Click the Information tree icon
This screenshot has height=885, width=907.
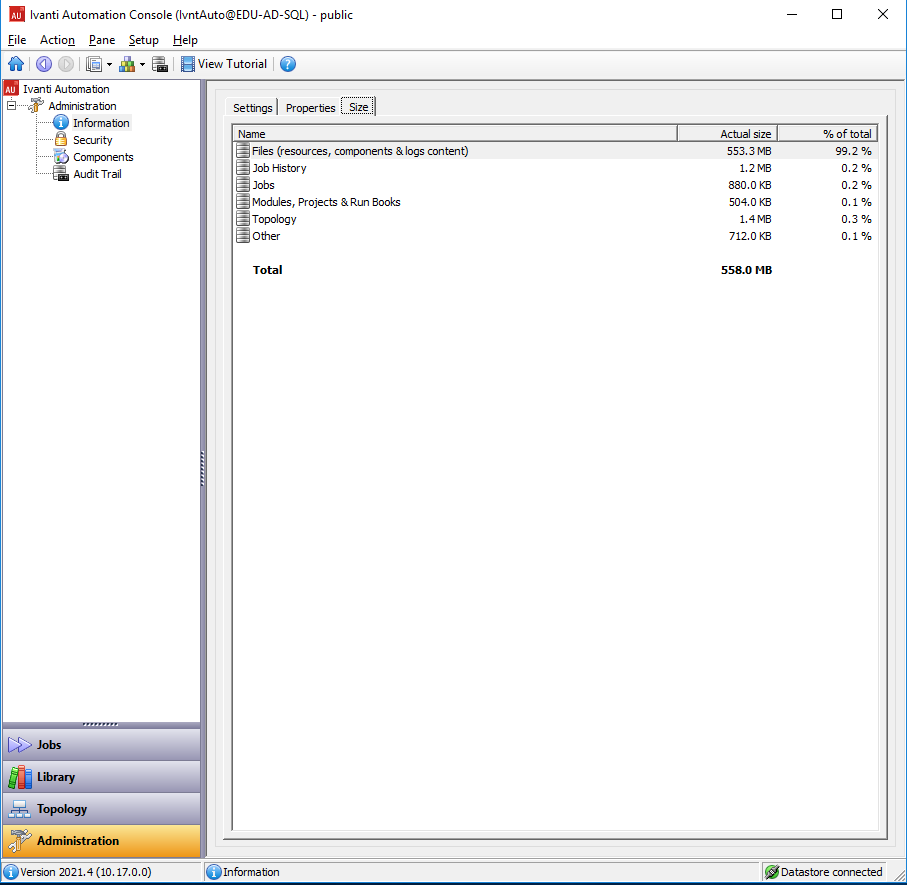61,123
